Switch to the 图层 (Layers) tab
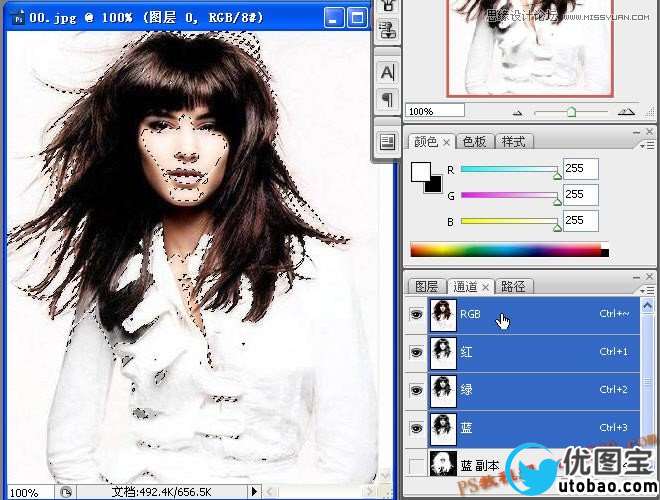 click(x=427, y=287)
